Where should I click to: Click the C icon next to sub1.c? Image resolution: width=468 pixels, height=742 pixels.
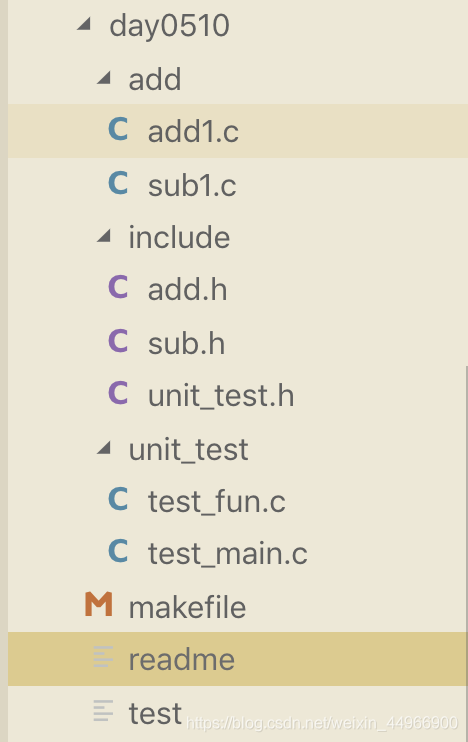pos(118,183)
